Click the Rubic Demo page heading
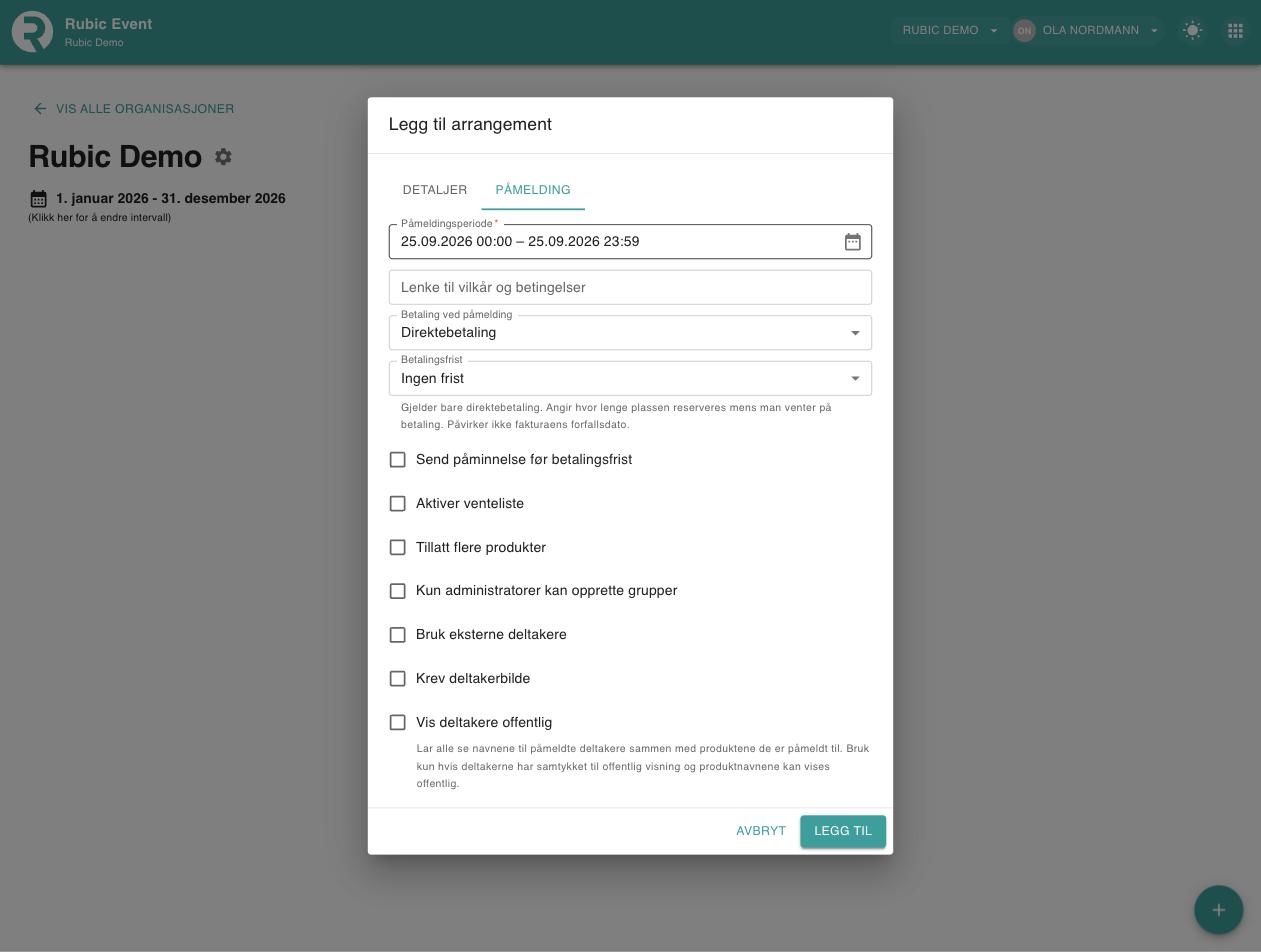The image size is (1261, 952). pyautogui.click(x=115, y=157)
